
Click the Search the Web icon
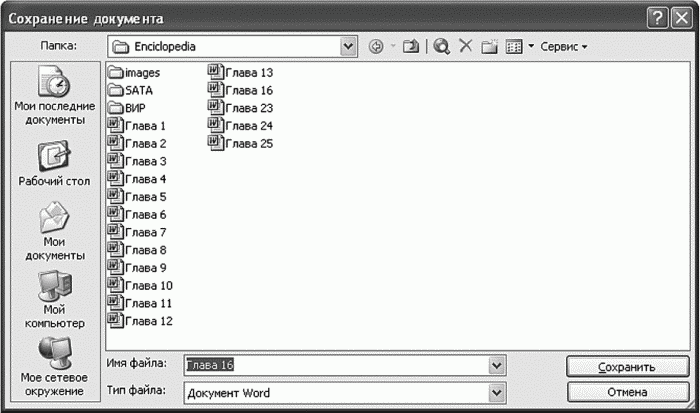pyautogui.click(x=441, y=46)
